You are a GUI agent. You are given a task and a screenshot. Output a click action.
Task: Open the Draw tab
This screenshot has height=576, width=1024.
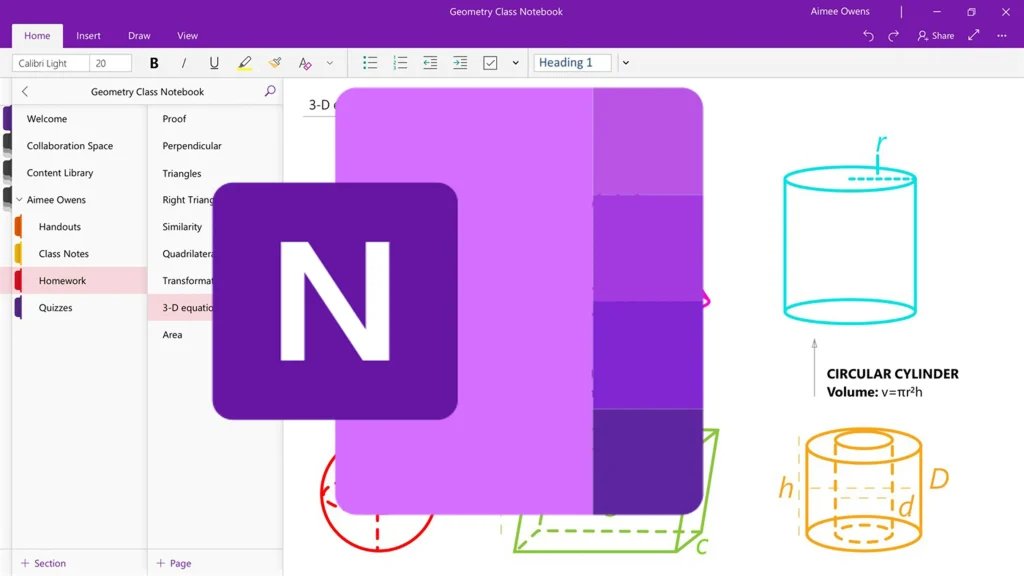[x=139, y=36]
